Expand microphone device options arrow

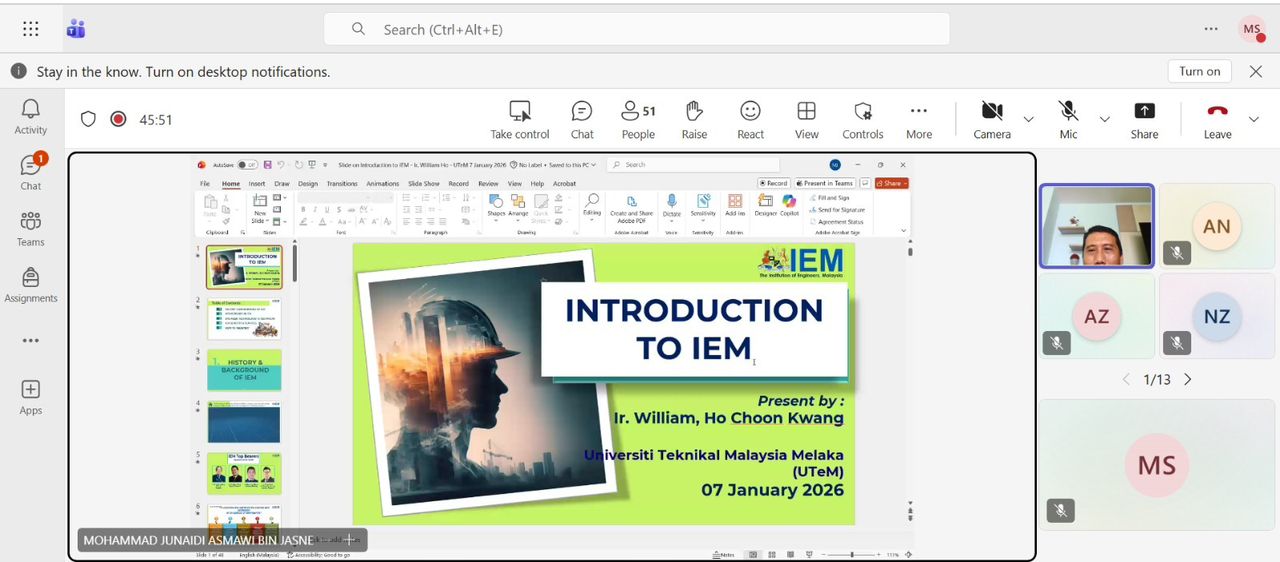tap(1105, 119)
